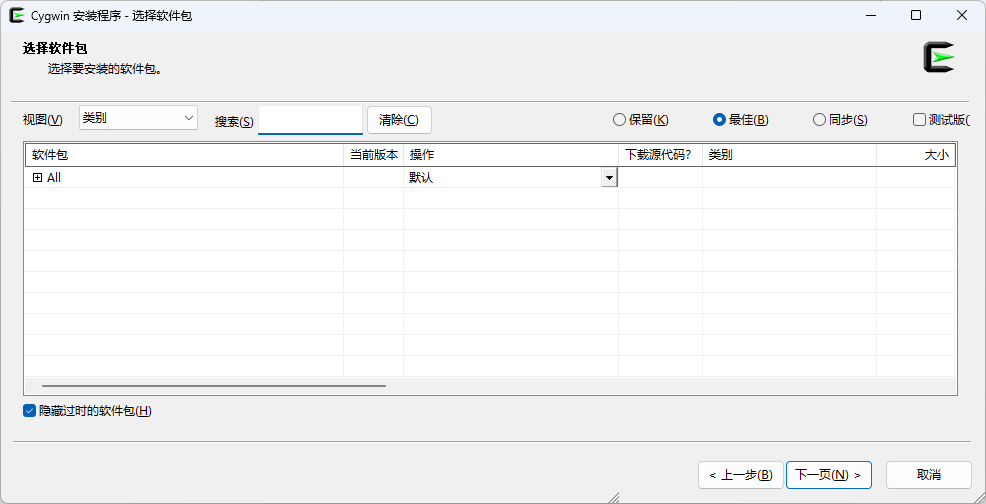The height and width of the screenshot is (504, 986).
Task: Close the Cygwin installer window
Action: click(962, 16)
